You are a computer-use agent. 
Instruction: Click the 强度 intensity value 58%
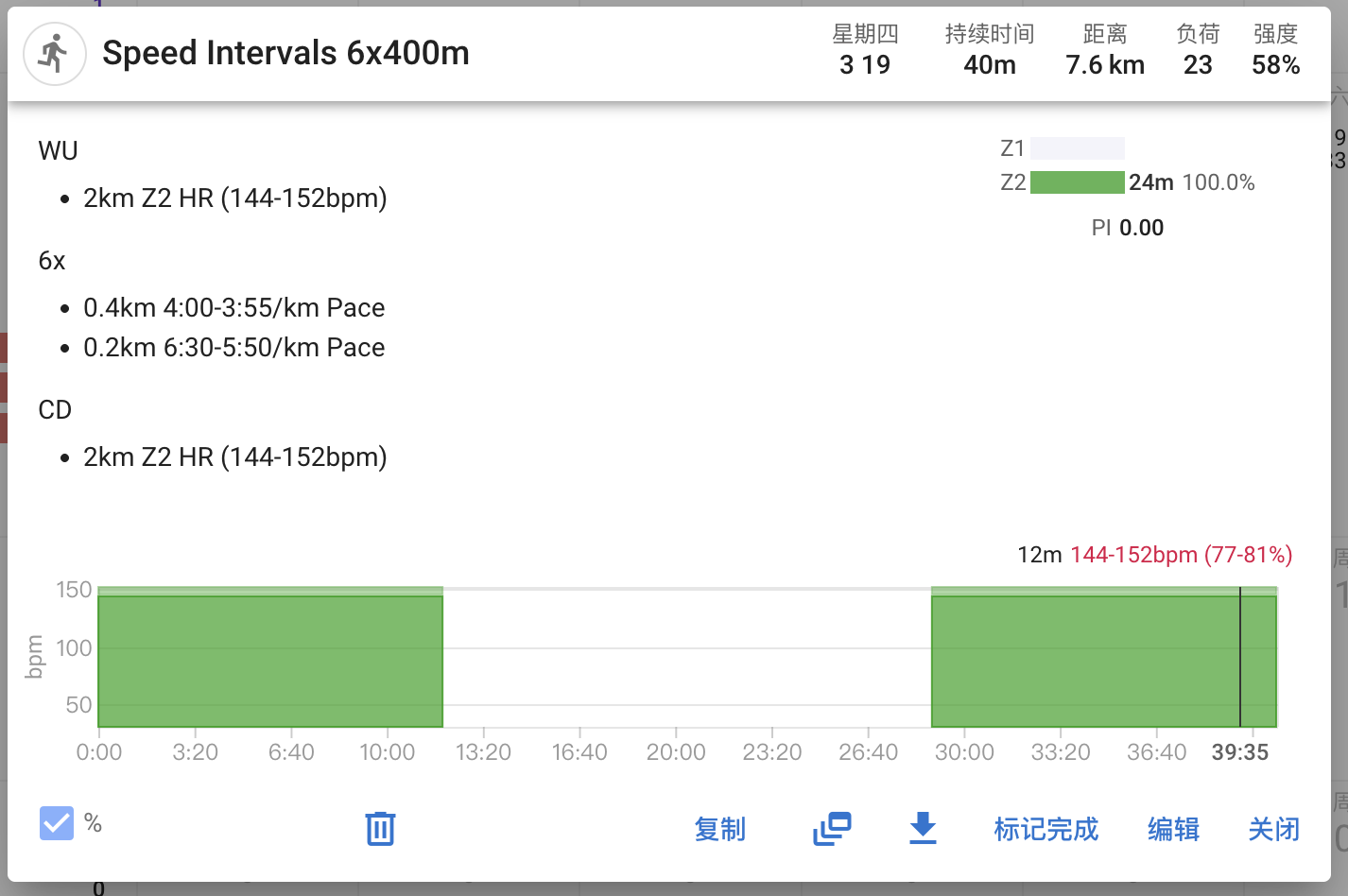coord(1275,65)
